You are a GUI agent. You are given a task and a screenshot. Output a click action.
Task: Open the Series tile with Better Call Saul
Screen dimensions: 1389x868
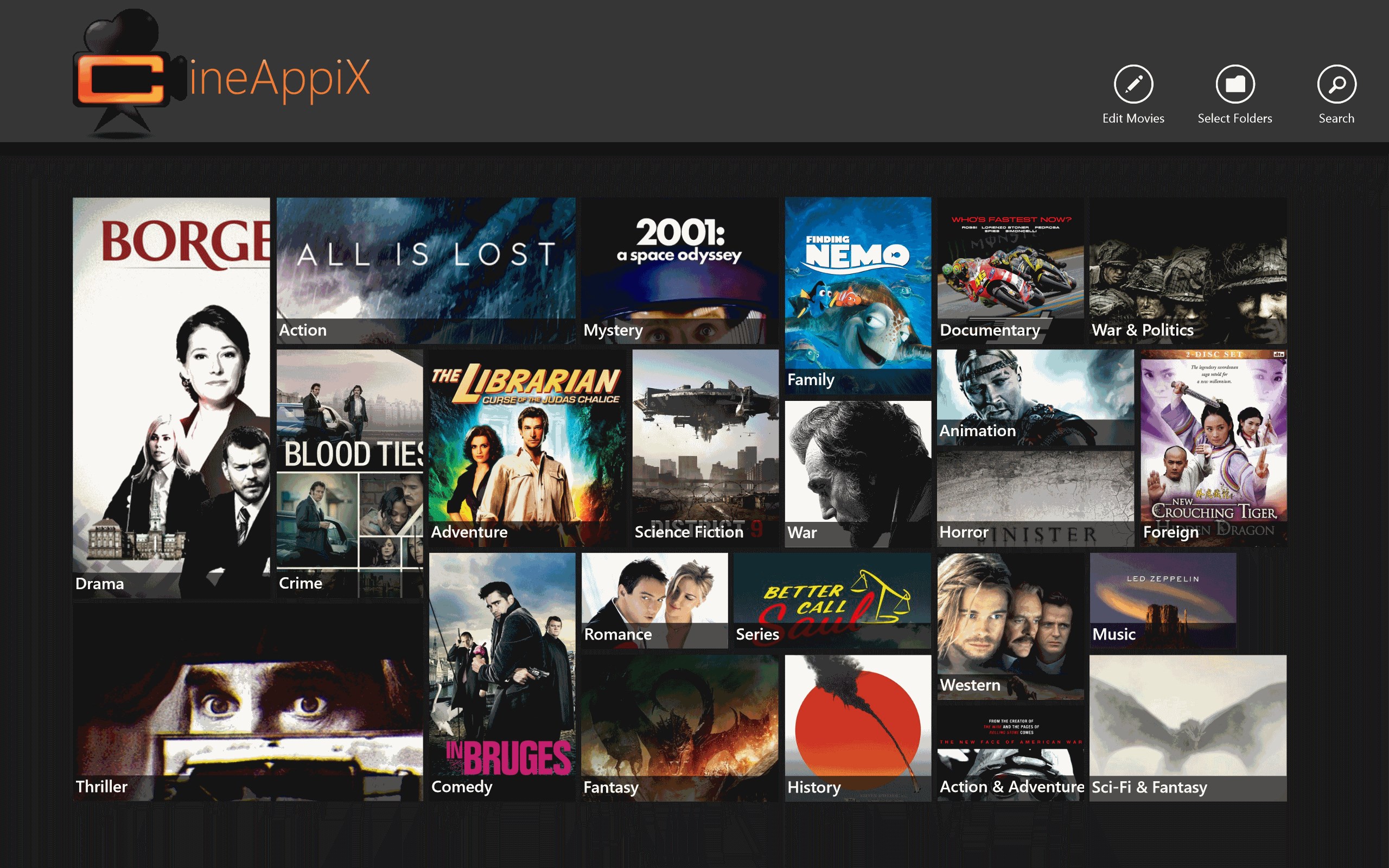click(x=832, y=601)
